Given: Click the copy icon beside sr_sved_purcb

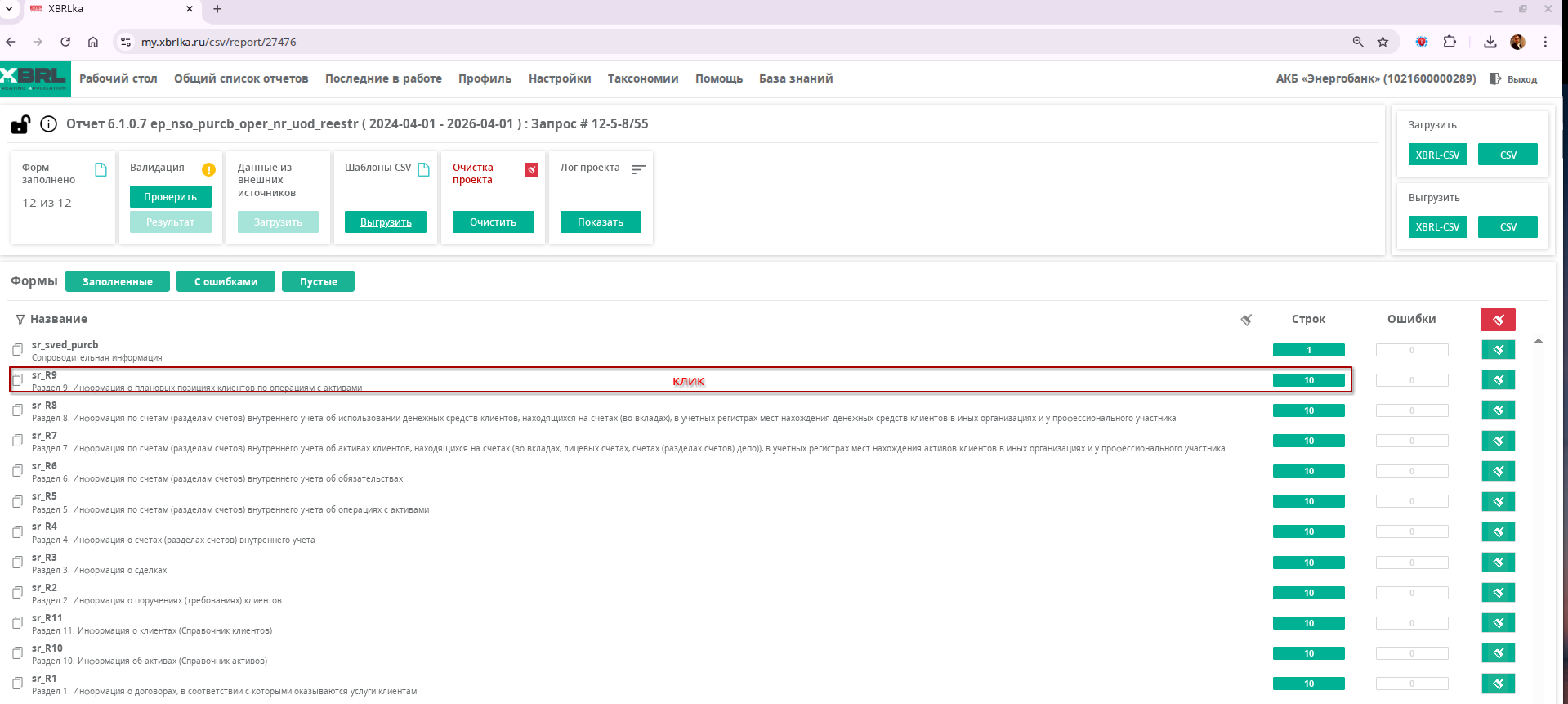Looking at the screenshot, I should (x=17, y=350).
